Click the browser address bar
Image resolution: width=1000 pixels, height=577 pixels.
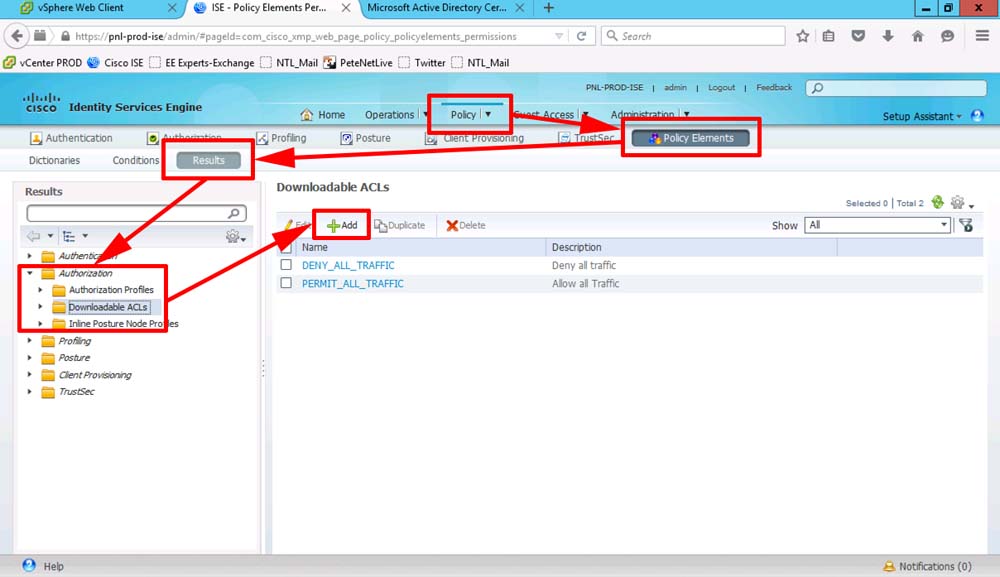click(312, 36)
